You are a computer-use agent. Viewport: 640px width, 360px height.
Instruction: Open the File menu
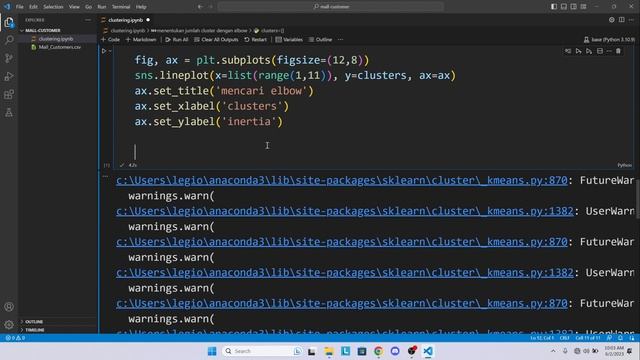(x=20, y=7)
